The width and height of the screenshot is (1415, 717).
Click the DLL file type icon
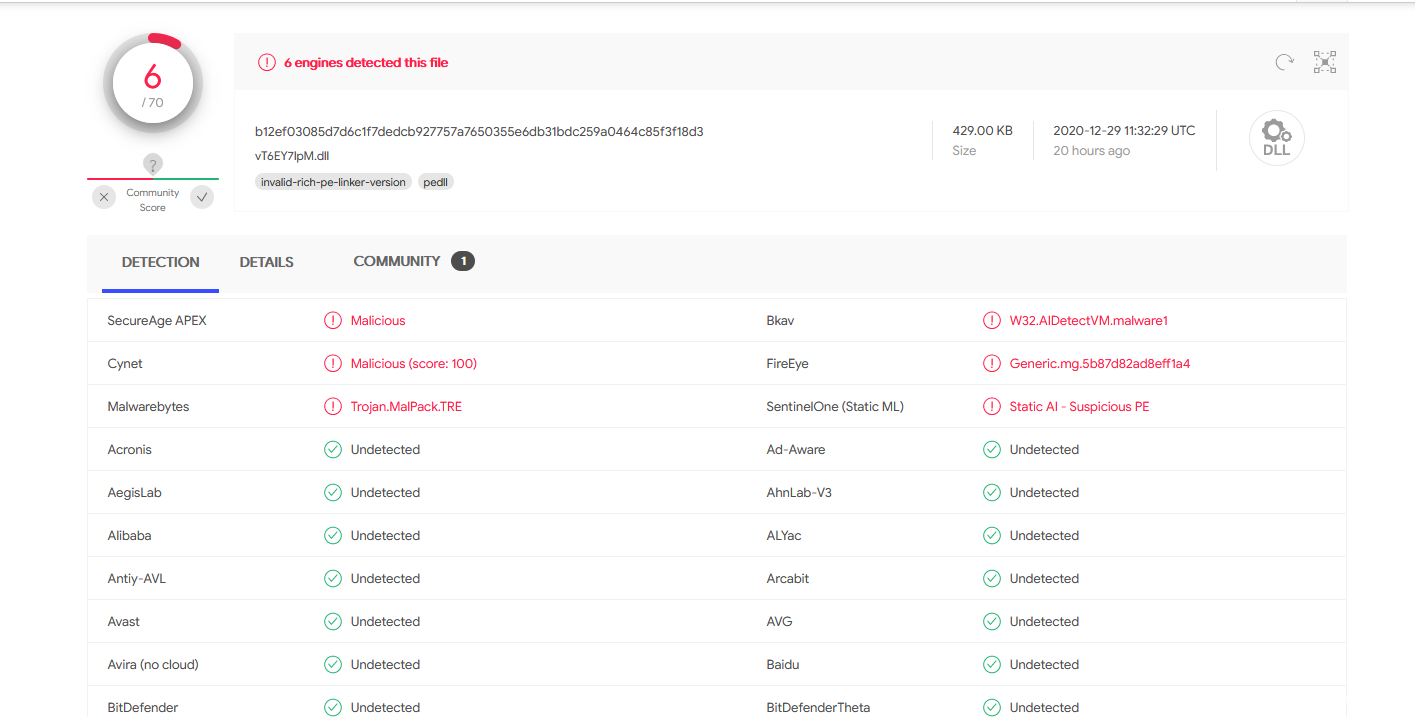coord(1276,138)
